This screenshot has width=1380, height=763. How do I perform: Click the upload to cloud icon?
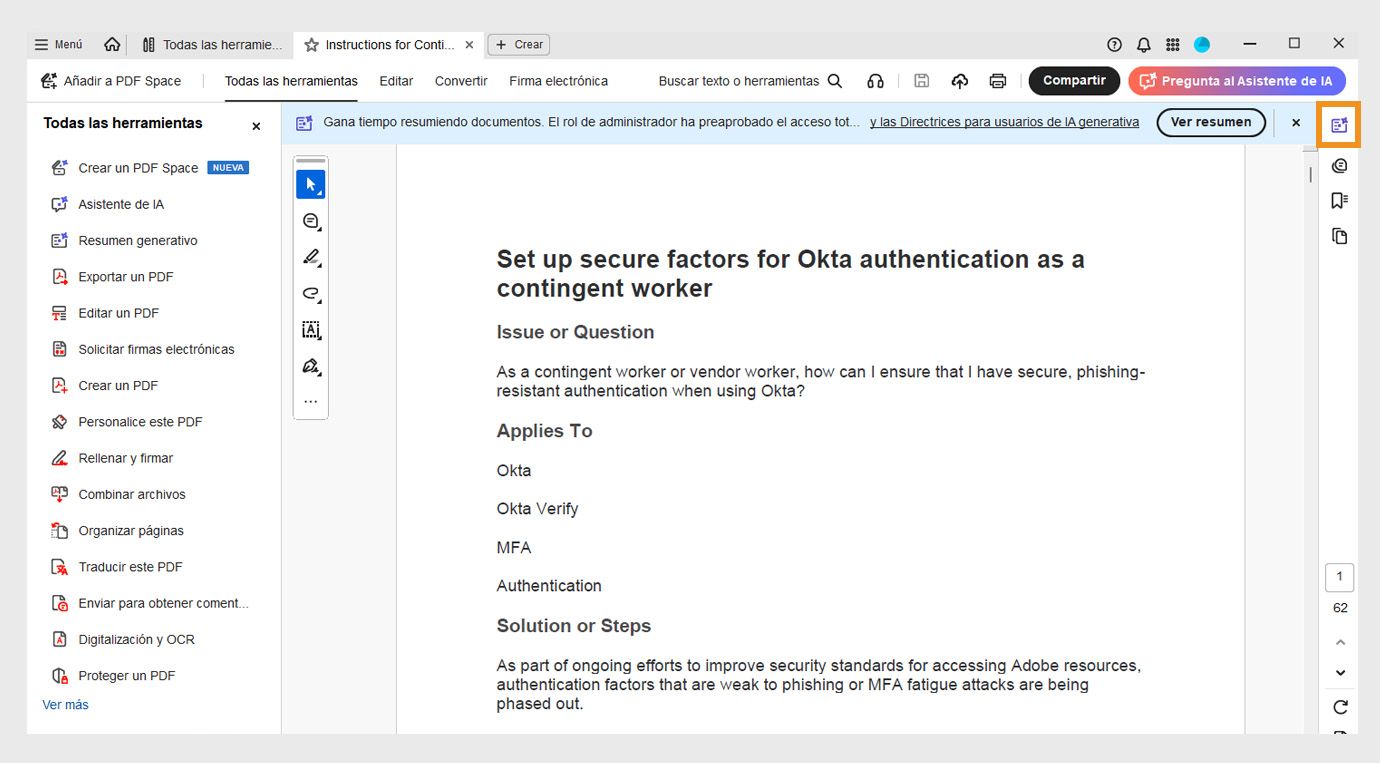[960, 81]
